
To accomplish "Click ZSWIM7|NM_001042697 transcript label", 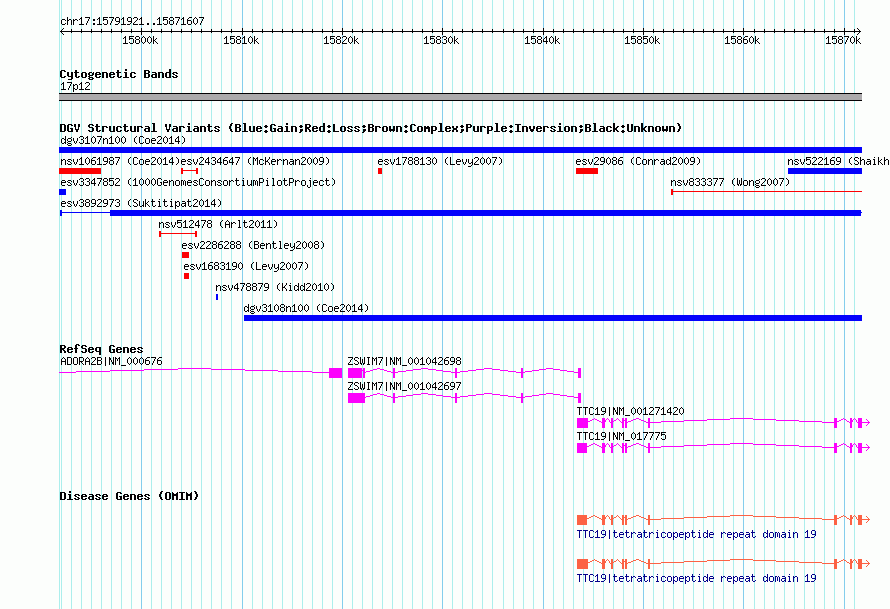I will (x=405, y=386).
